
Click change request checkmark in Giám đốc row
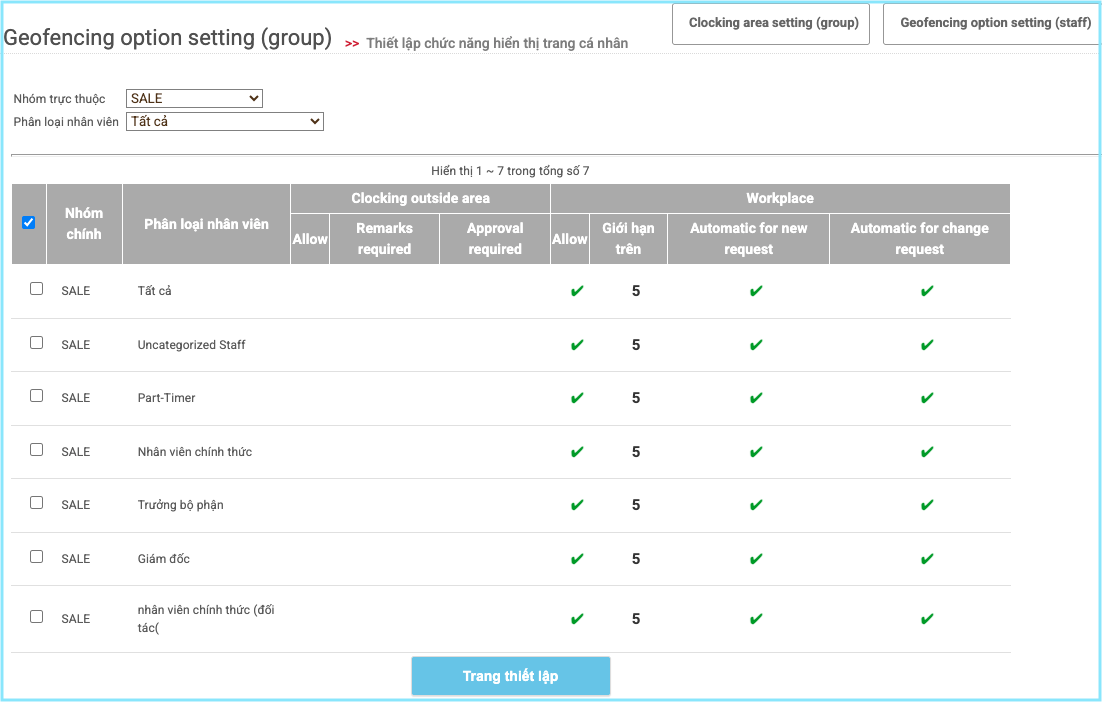tap(927, 559)
